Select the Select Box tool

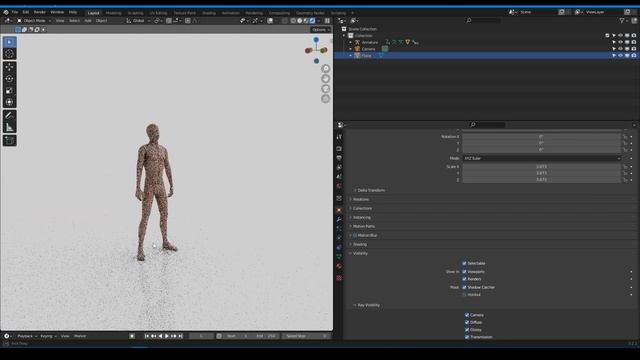pyautogui.click(x=9, y=42)
